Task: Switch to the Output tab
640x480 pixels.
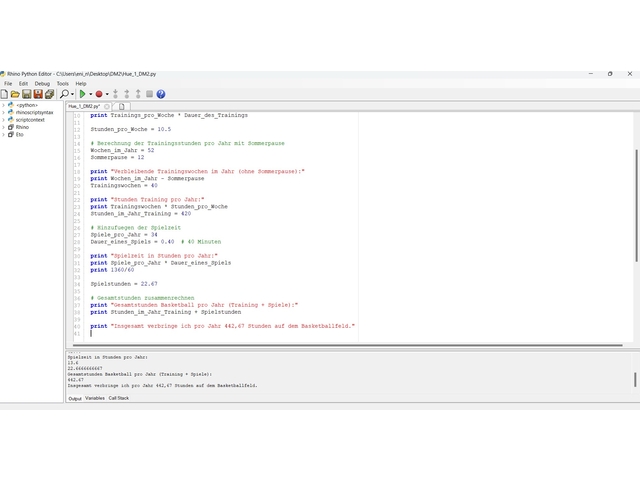Action: point(75,398)
